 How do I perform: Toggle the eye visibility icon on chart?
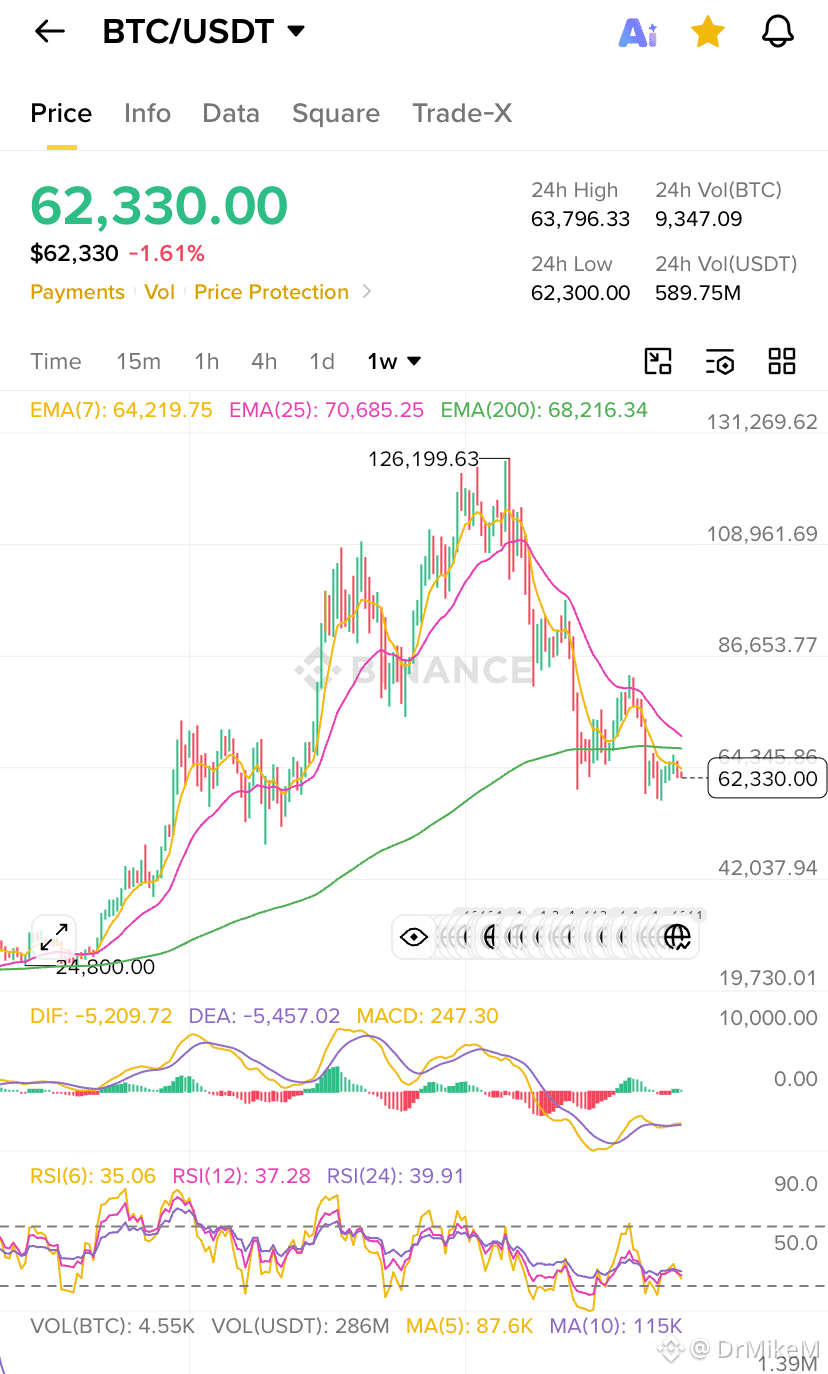click(x=414, y=937)
